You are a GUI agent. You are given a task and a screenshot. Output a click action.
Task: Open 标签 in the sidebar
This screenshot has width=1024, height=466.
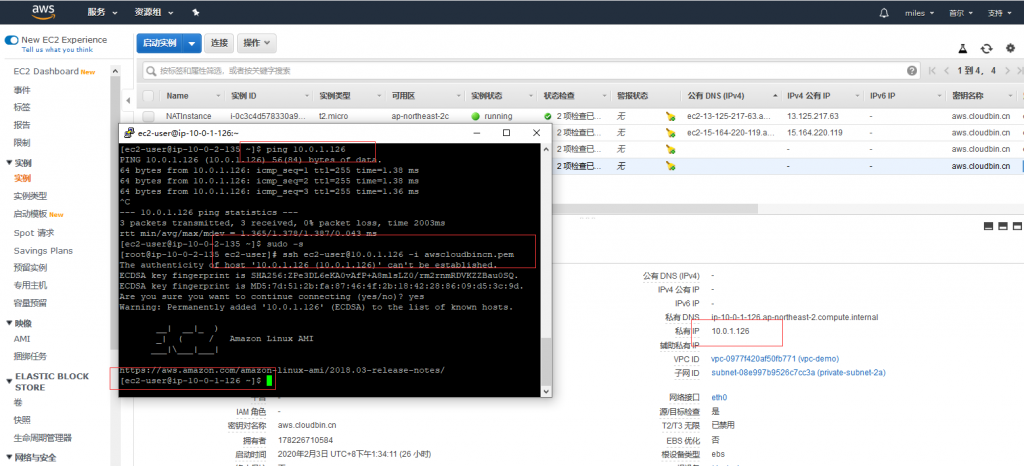tap(22, 107)
